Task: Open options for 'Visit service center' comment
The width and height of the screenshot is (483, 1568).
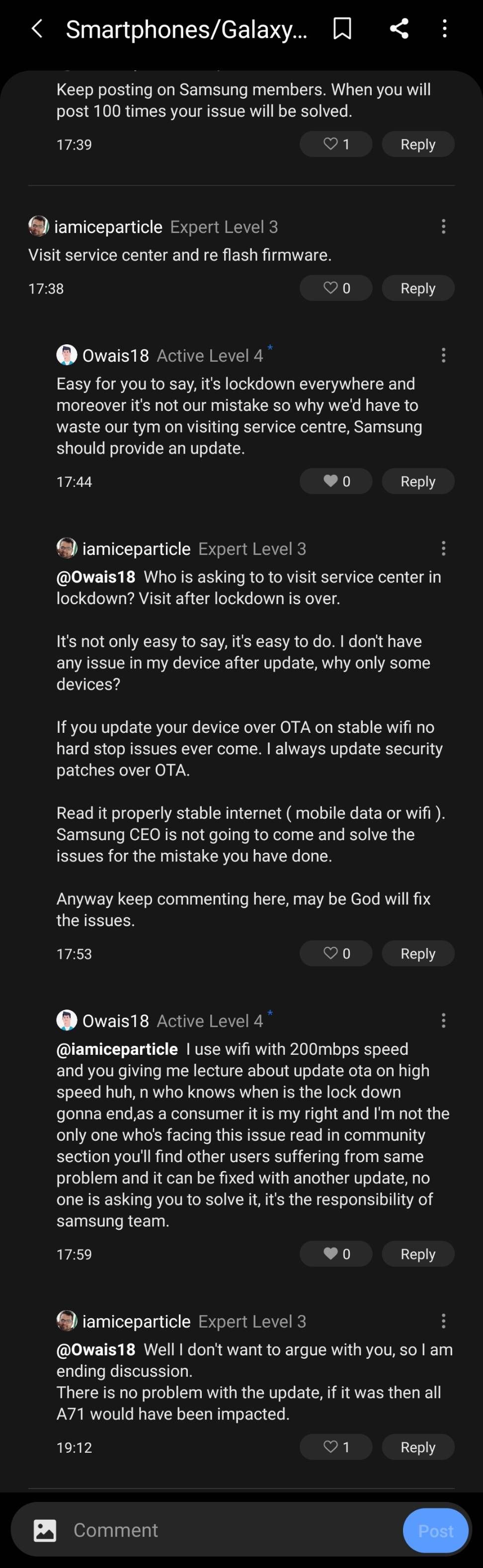Action: click(x=443, y=227)
